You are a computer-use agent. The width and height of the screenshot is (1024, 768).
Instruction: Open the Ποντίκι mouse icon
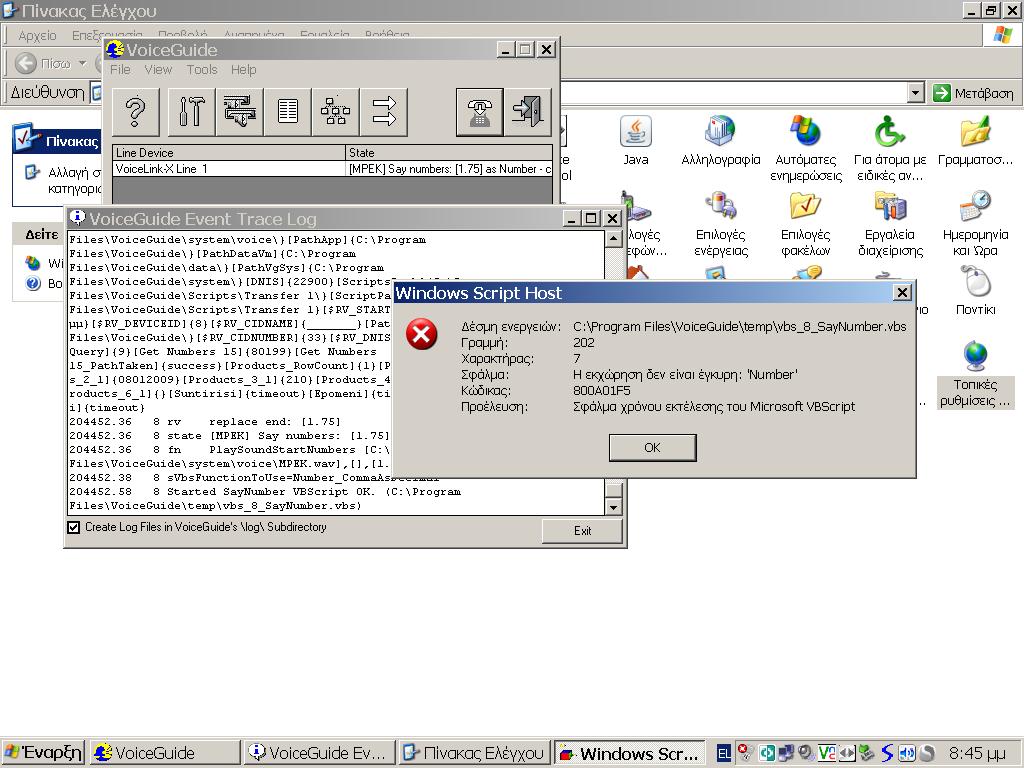[976, 291]
